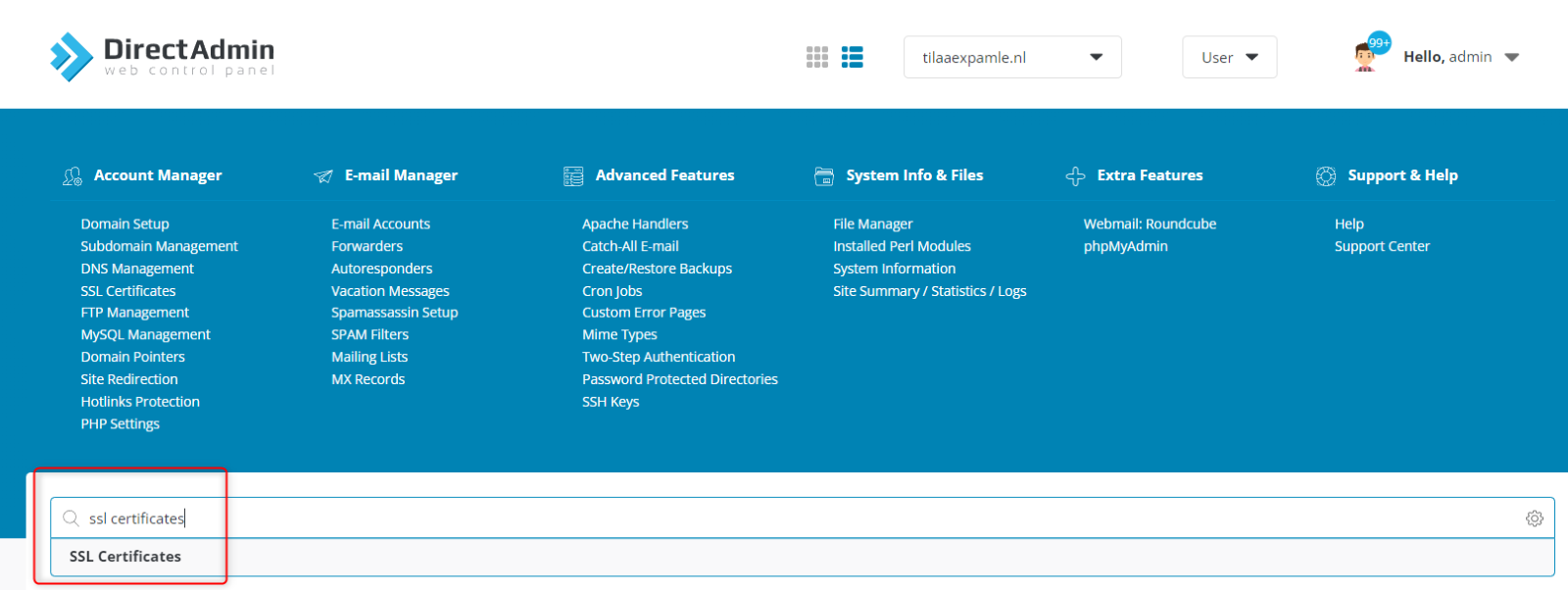Open Hotlinks Protection
Image resolution: width=1568 pixels, height=590 pixels.
click(x=140, y=402)
